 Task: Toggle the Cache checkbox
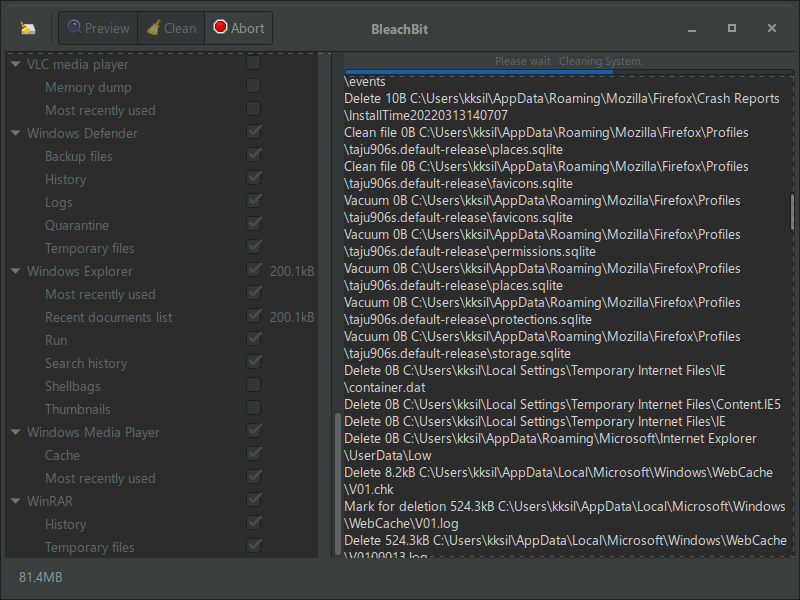coord(254,454)
